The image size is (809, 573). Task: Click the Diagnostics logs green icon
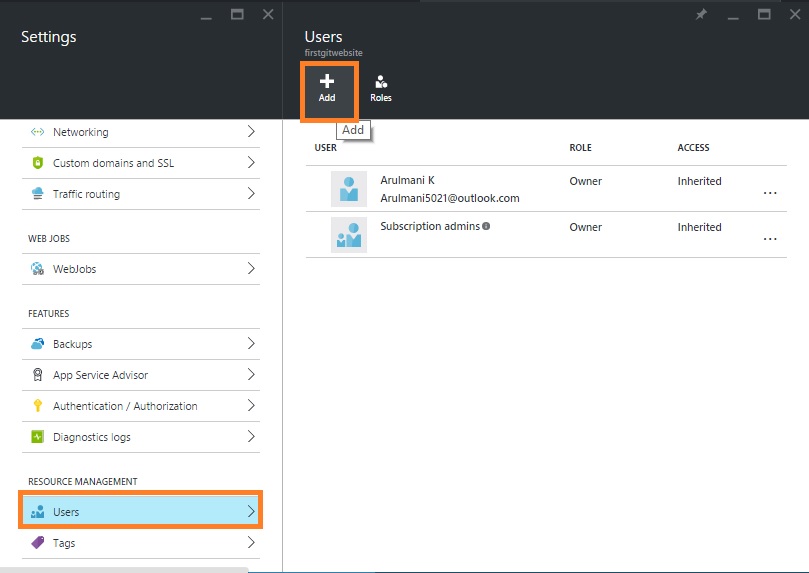[x=38, y=437]
